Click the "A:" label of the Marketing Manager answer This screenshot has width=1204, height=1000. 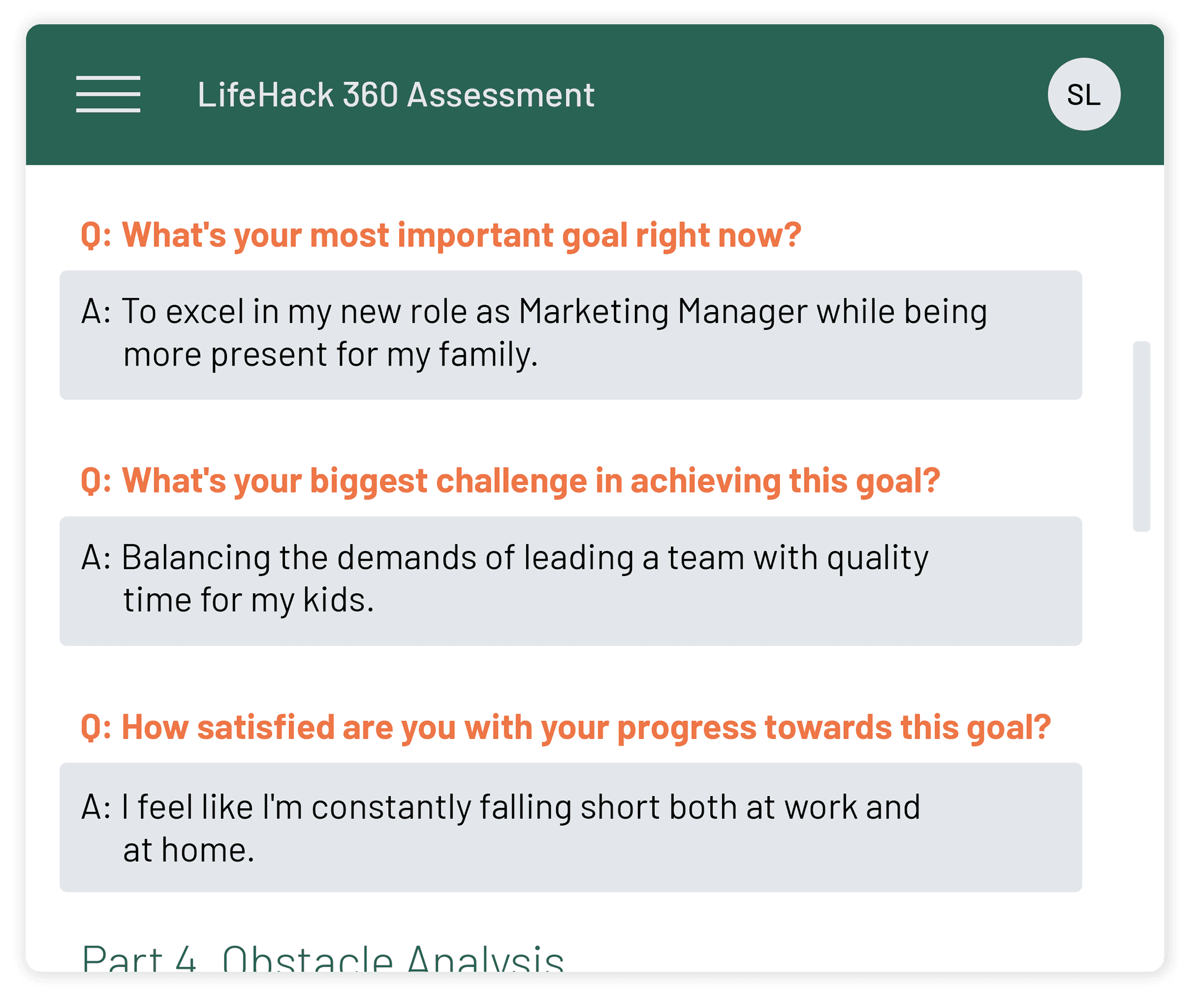point(96,312)
